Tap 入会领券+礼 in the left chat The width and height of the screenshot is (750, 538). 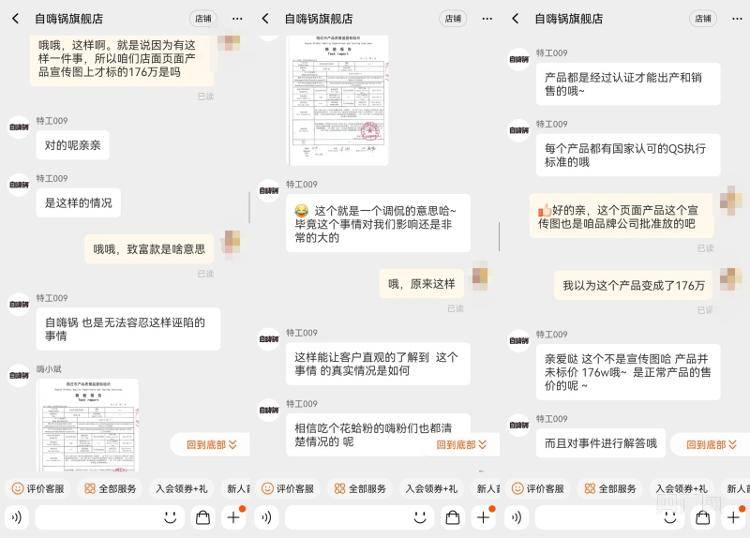pyautogui.click(x=181, y=489)
